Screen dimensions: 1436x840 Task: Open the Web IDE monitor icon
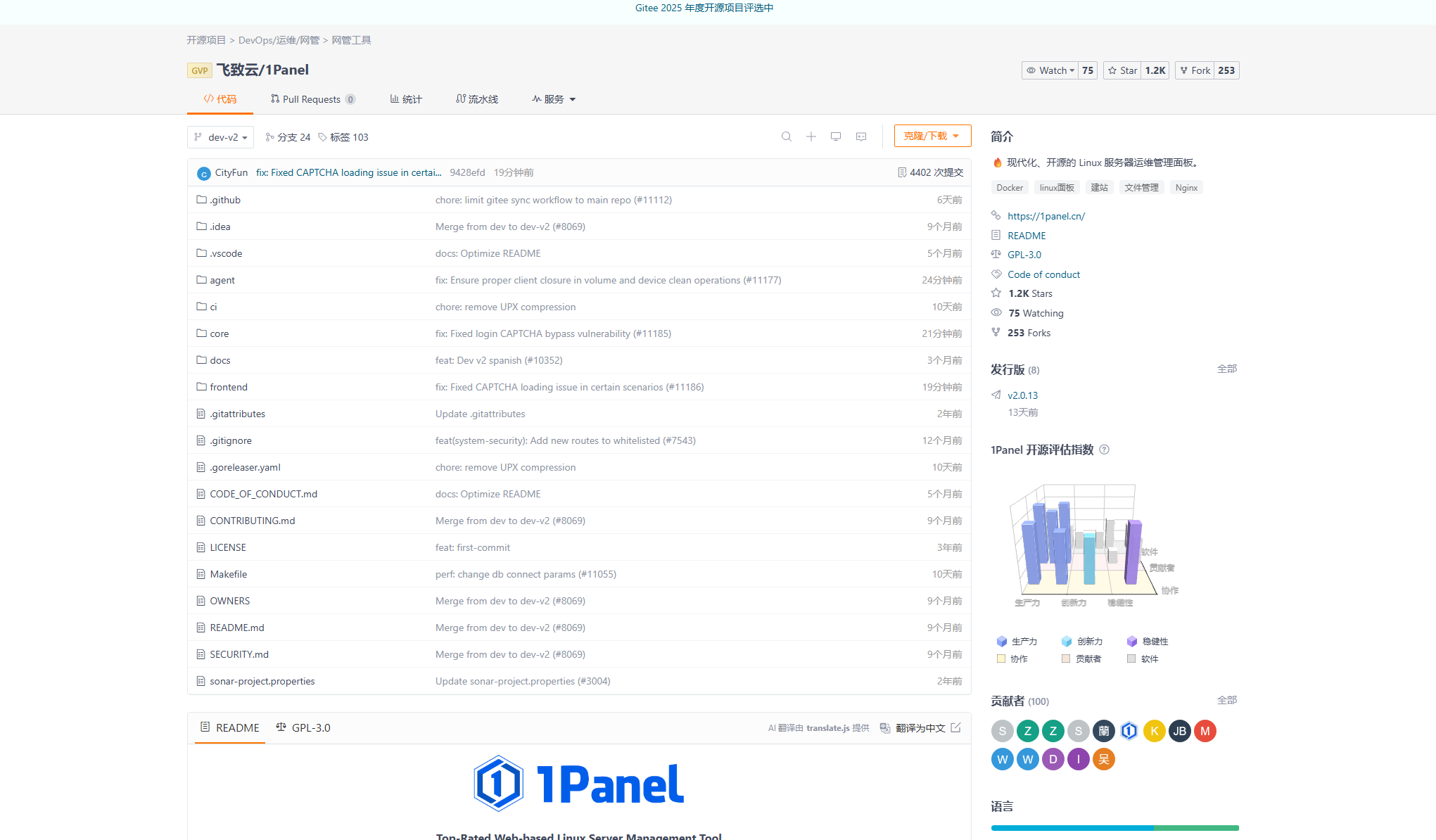[x=835, y=136]
